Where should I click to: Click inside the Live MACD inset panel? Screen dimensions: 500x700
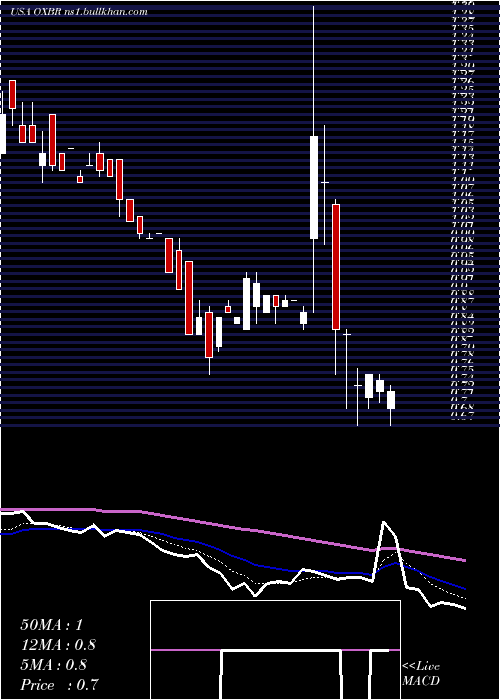point(275,650)
